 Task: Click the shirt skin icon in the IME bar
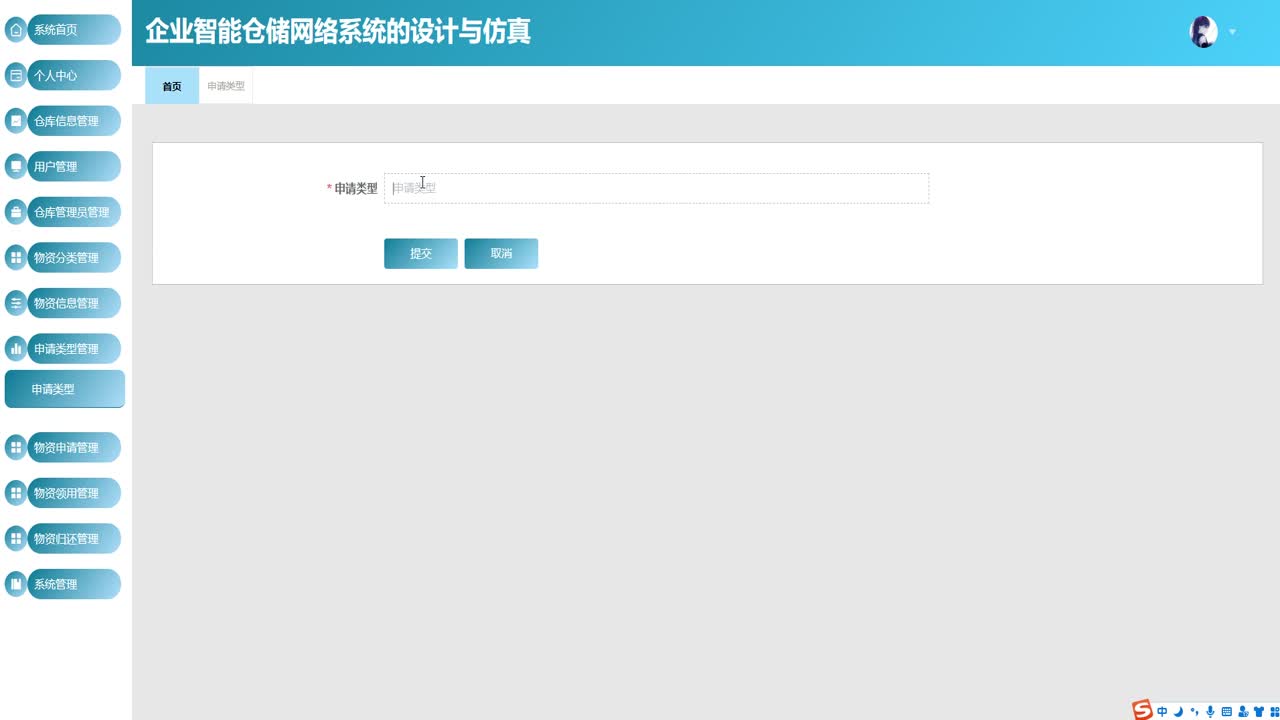point(1259,712)
